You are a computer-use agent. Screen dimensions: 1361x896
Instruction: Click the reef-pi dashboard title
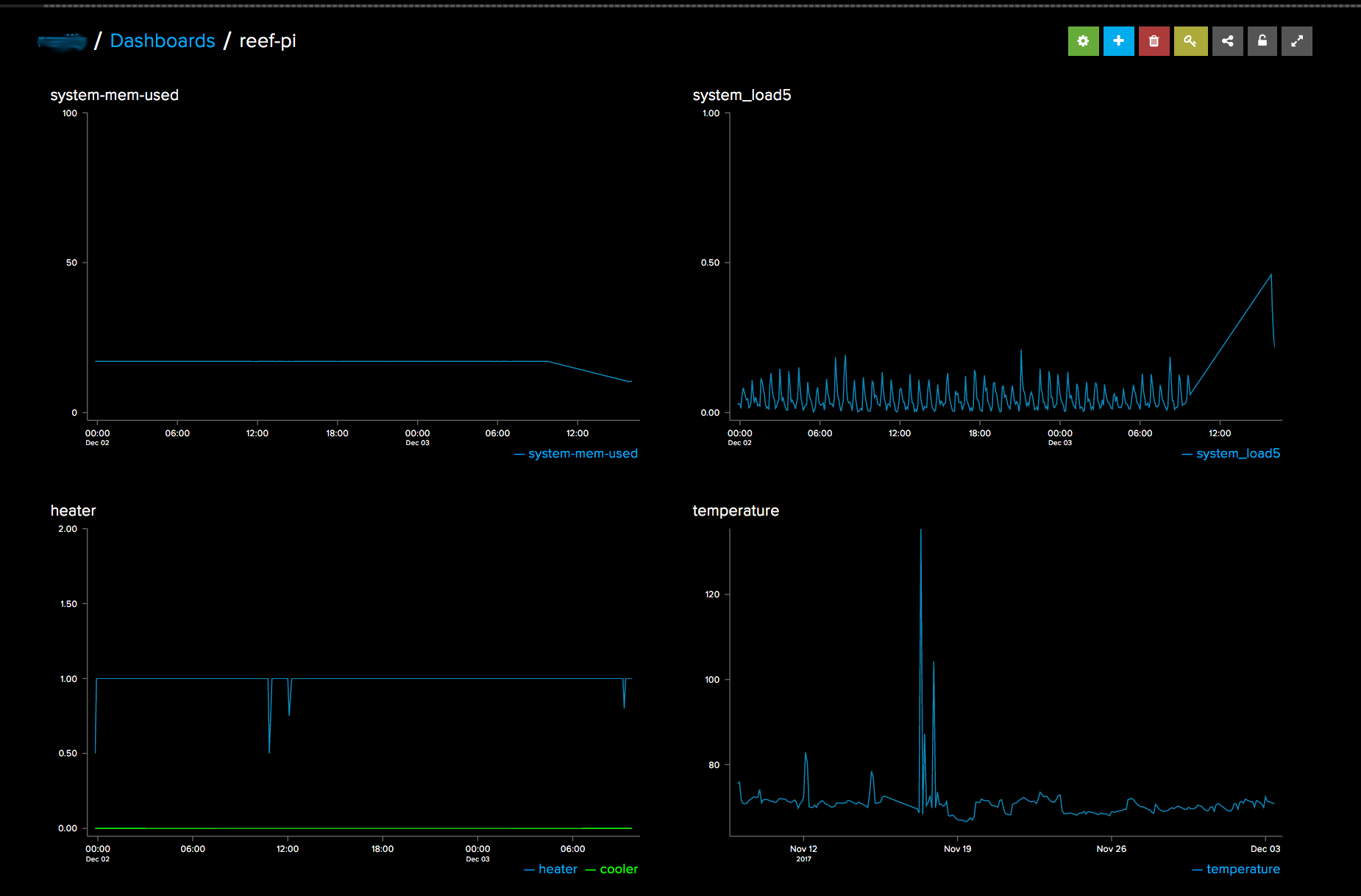[267, 40]
